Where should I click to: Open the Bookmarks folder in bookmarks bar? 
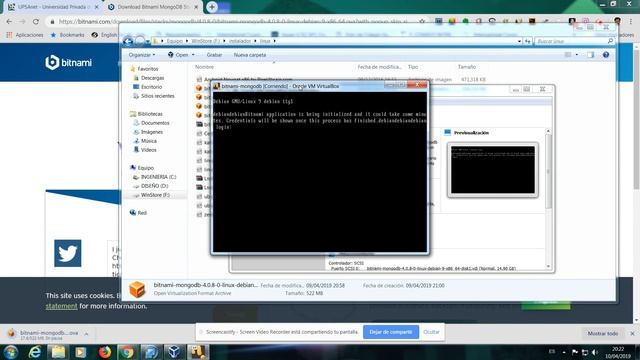(x=67, y=35)
